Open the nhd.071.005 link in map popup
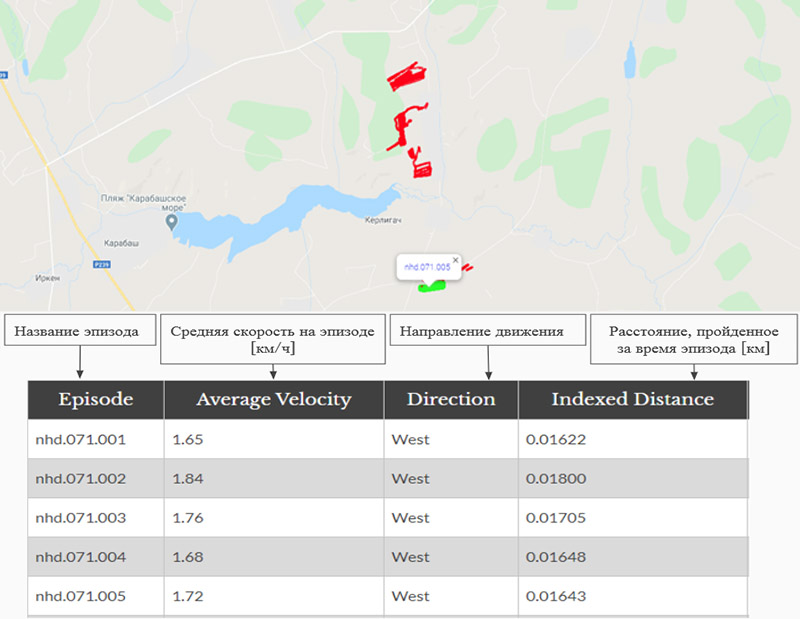The height and width of the screenshot is (619, 800). [428, 267]
